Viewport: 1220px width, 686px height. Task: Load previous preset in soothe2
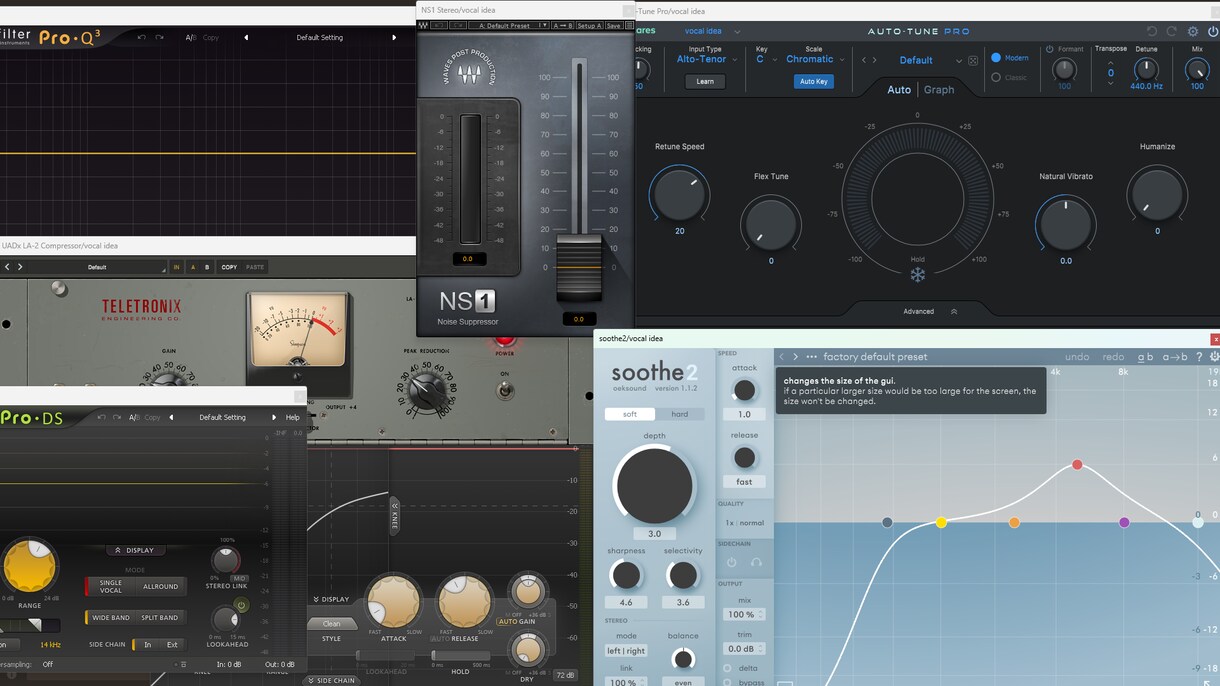coord(782,357)
